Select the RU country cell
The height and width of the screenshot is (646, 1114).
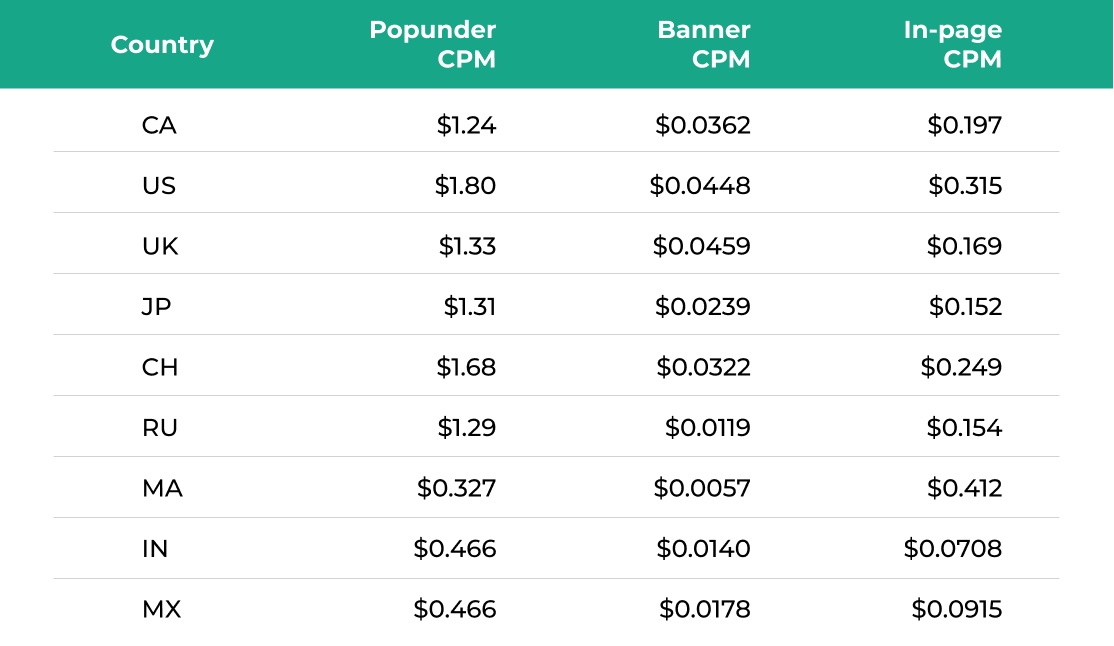[160, 428]
